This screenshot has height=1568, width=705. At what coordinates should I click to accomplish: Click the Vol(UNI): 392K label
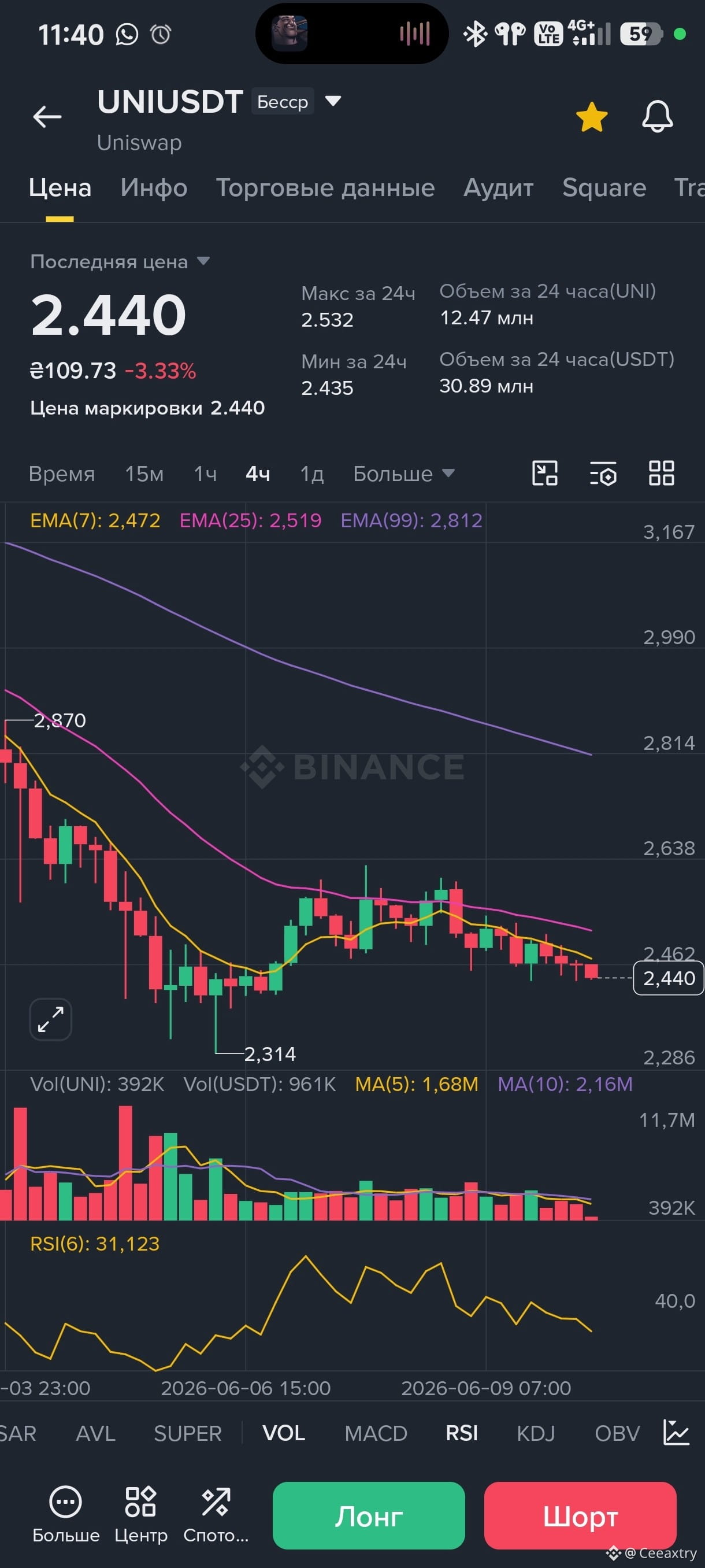click(x=97, y=1084)
